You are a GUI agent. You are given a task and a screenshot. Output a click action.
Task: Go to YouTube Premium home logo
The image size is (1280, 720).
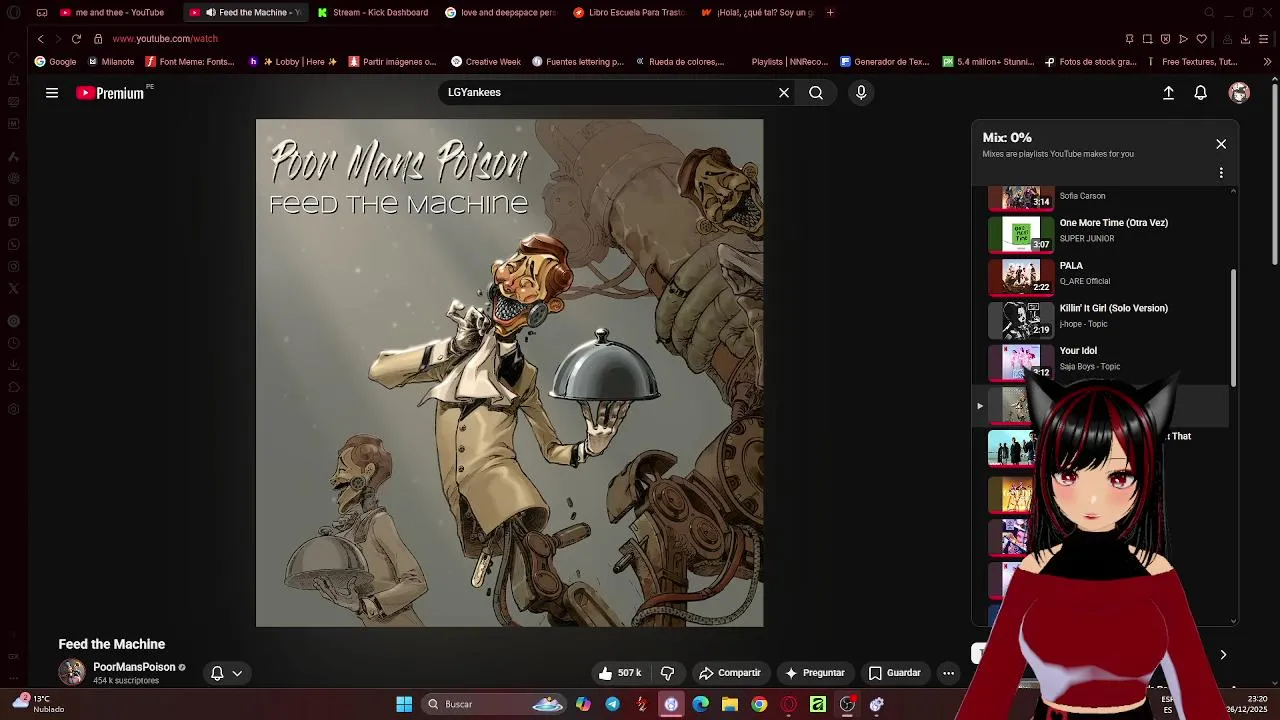(x=110, y=93)
